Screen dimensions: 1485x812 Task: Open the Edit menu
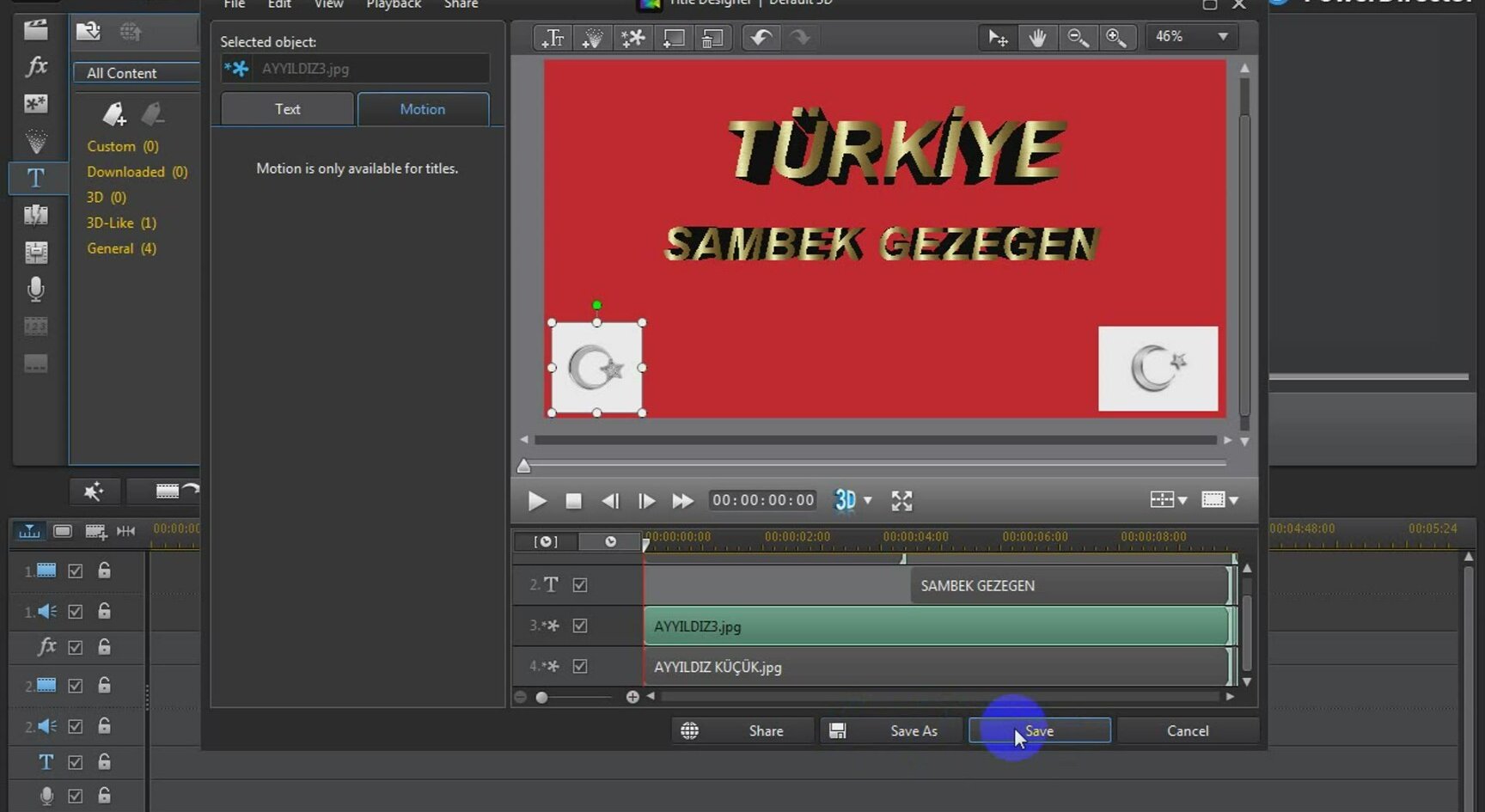coord(279,4)
